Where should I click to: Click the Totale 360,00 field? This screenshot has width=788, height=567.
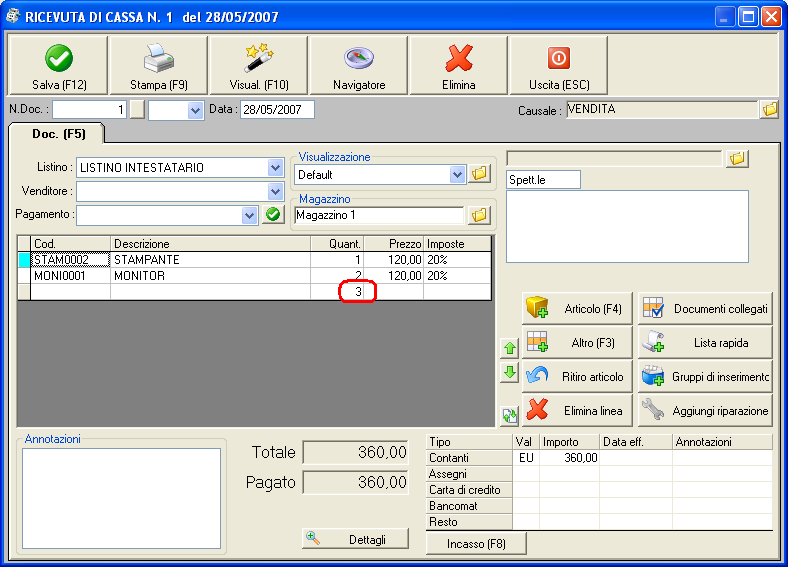(x=355, y=452)
